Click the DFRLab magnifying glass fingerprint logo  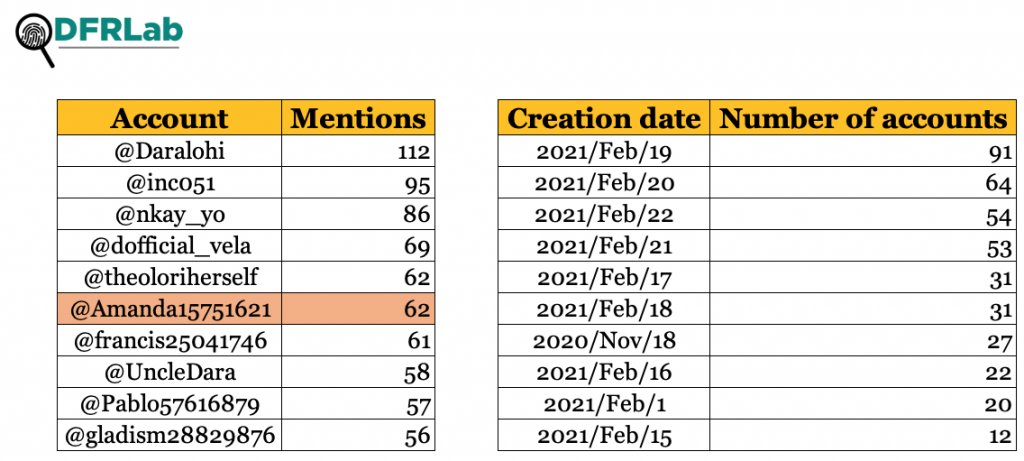[36, 40]
